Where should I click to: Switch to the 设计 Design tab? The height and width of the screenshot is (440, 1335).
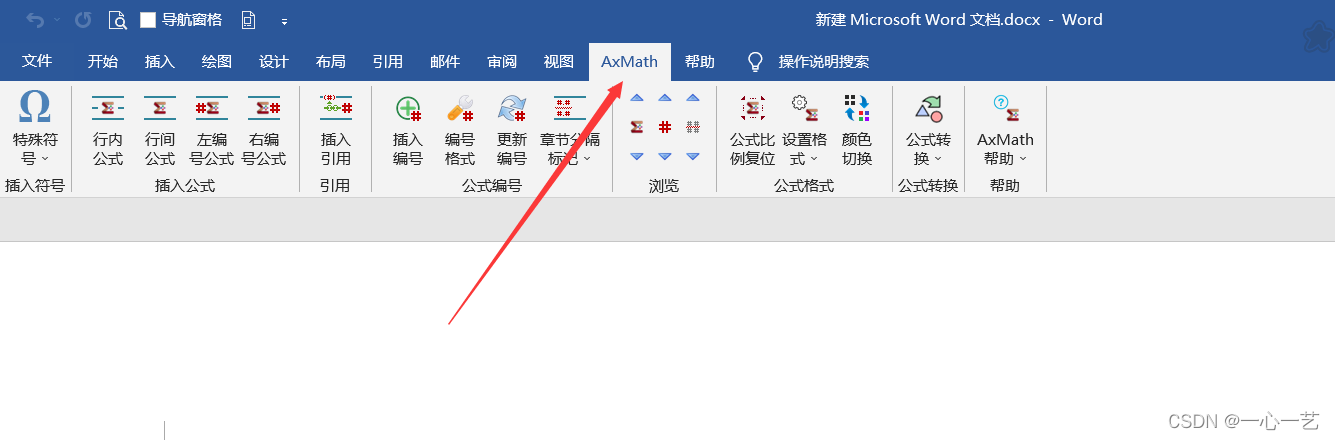[274, 61]
